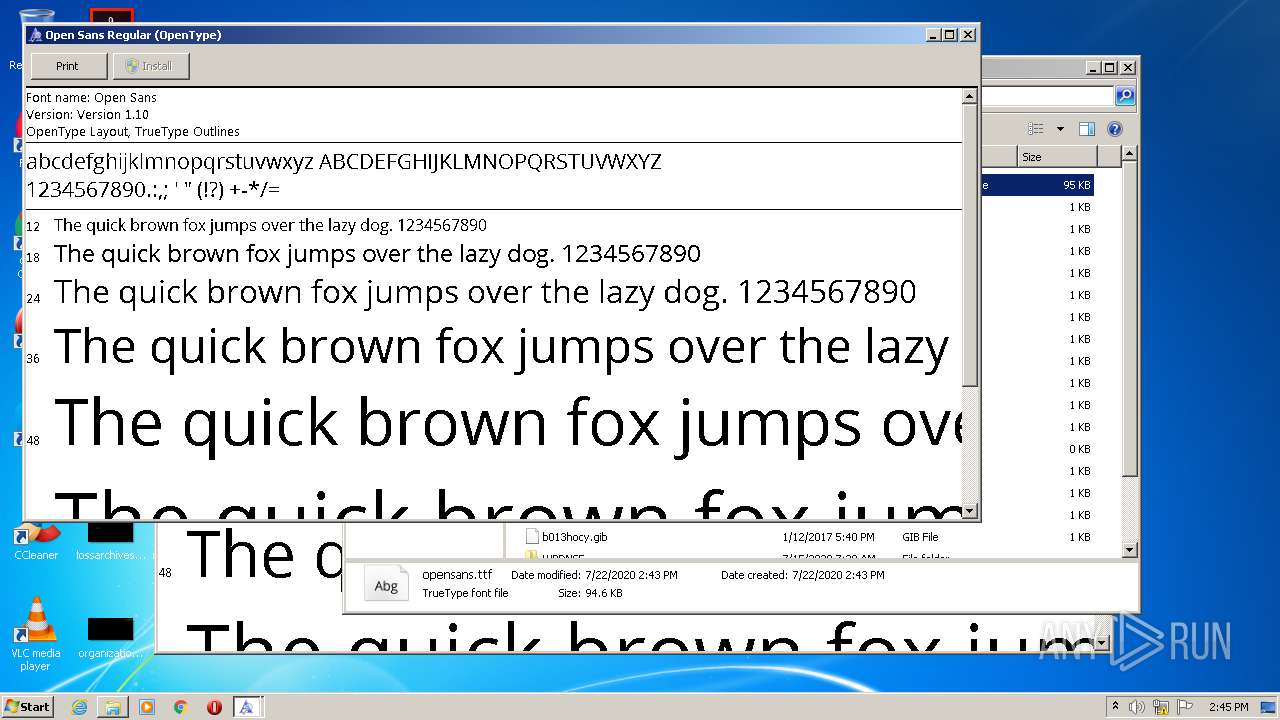The width and height of the screenshot is (1280, 720).
Task: Click the GIB File type cell
Action: pos(920,537)
